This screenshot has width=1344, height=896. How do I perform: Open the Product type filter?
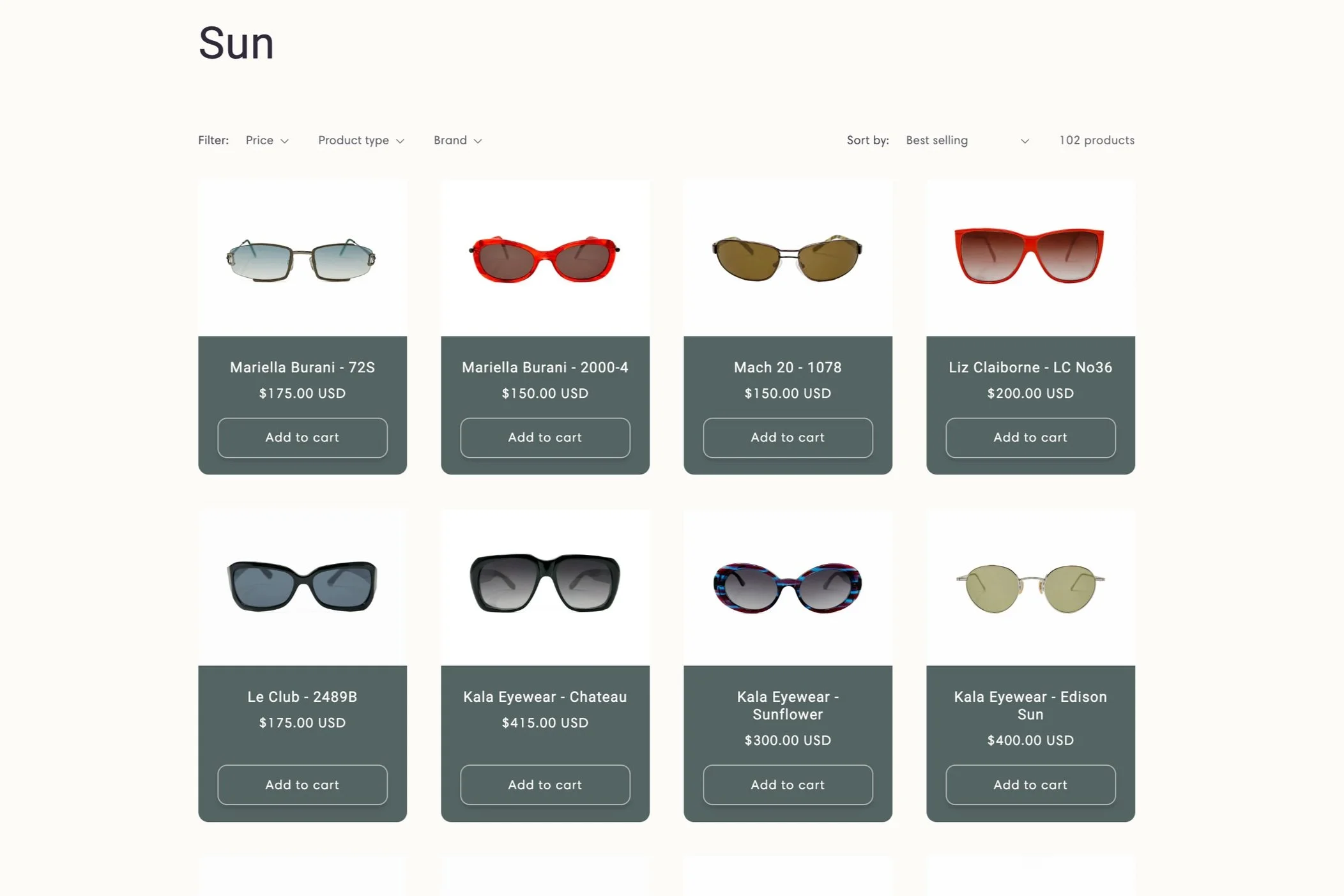point(361,140)
